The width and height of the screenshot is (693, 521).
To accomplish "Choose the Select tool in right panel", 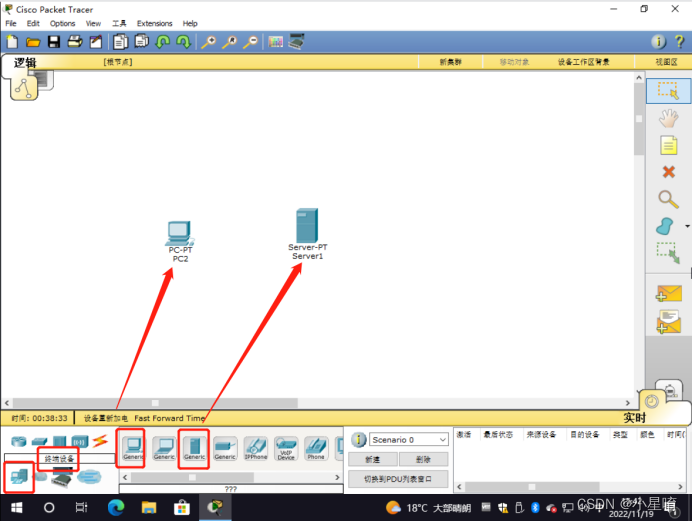I will click(668, 91).
